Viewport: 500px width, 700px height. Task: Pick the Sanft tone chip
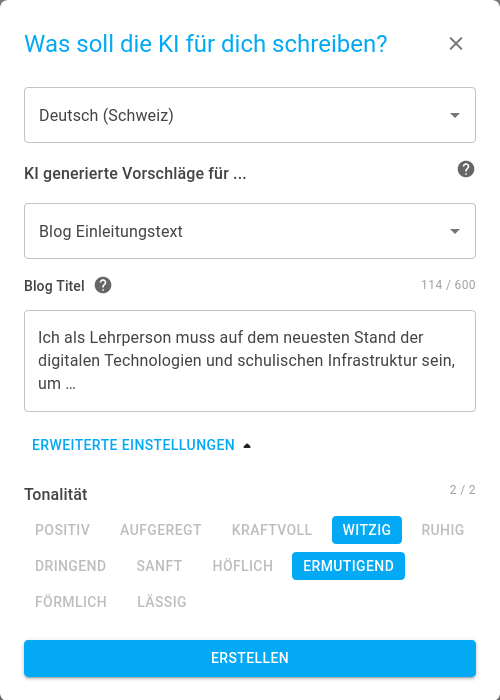pos(159,566)
